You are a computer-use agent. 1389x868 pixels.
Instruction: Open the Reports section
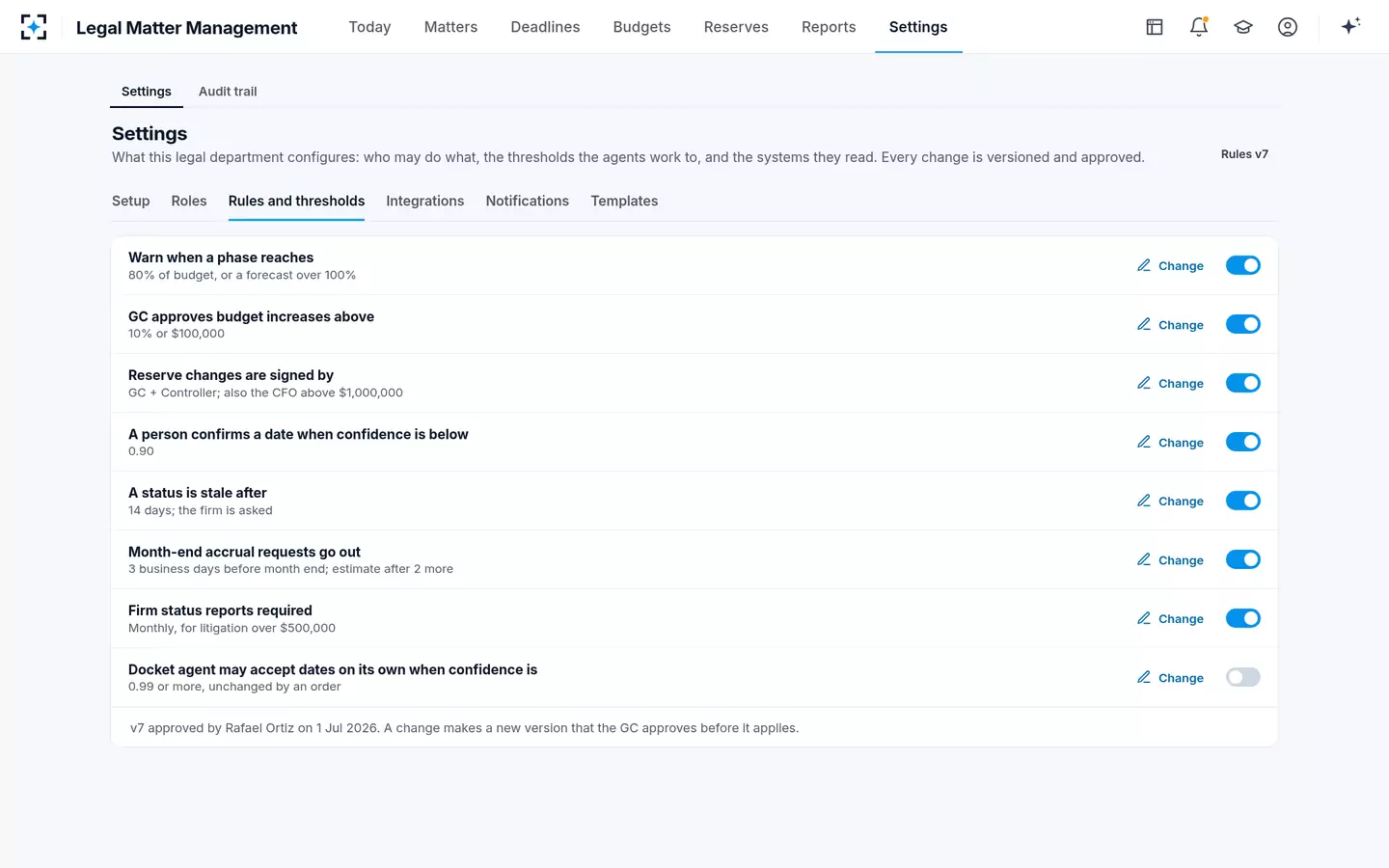click(x=829, y=27)
